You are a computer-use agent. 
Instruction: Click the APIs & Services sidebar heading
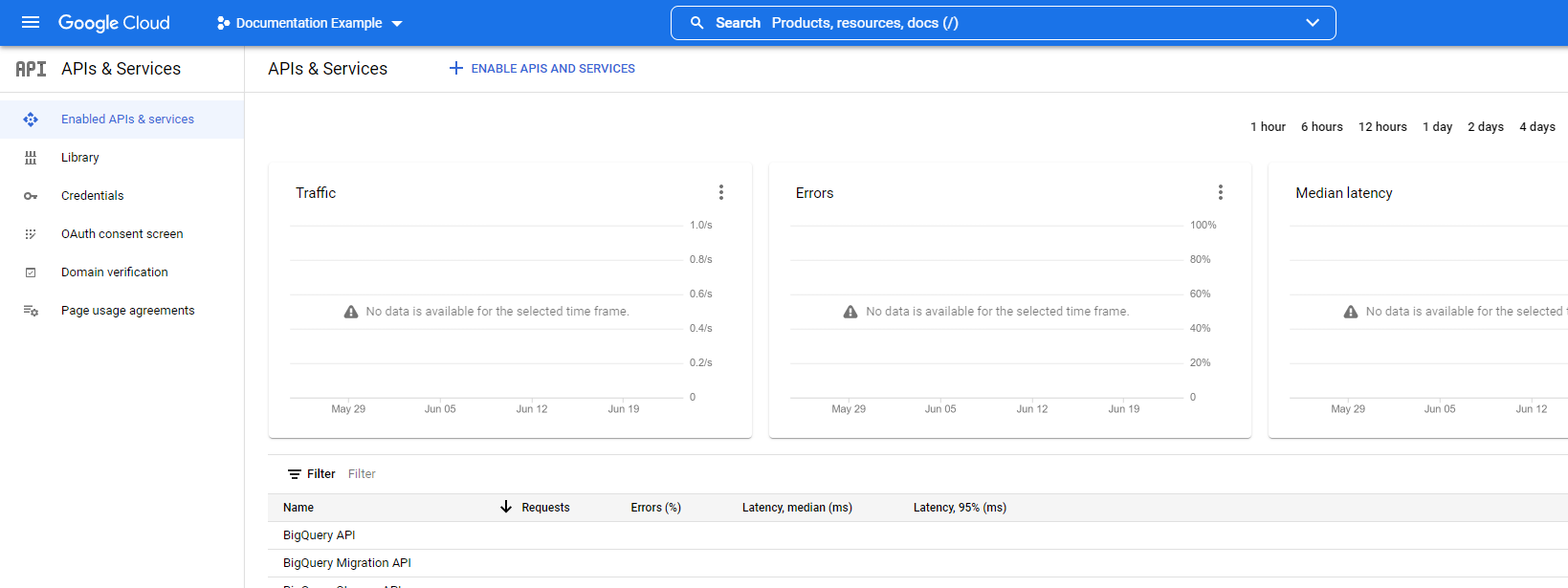coord(121,69)
